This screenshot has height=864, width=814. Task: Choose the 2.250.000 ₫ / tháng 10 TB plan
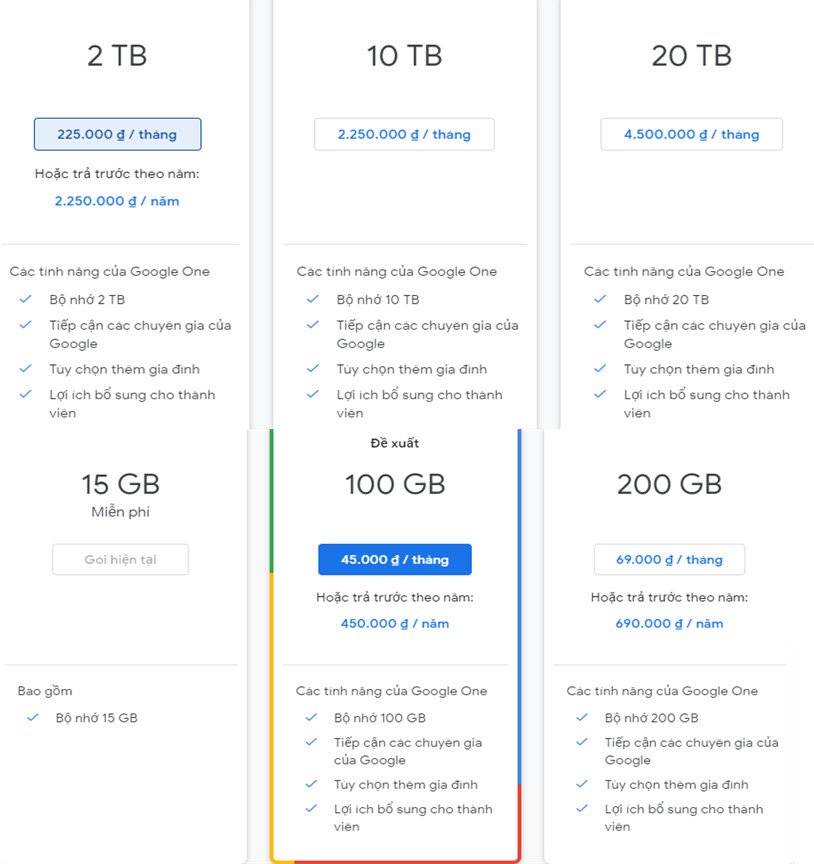point(404,134)
